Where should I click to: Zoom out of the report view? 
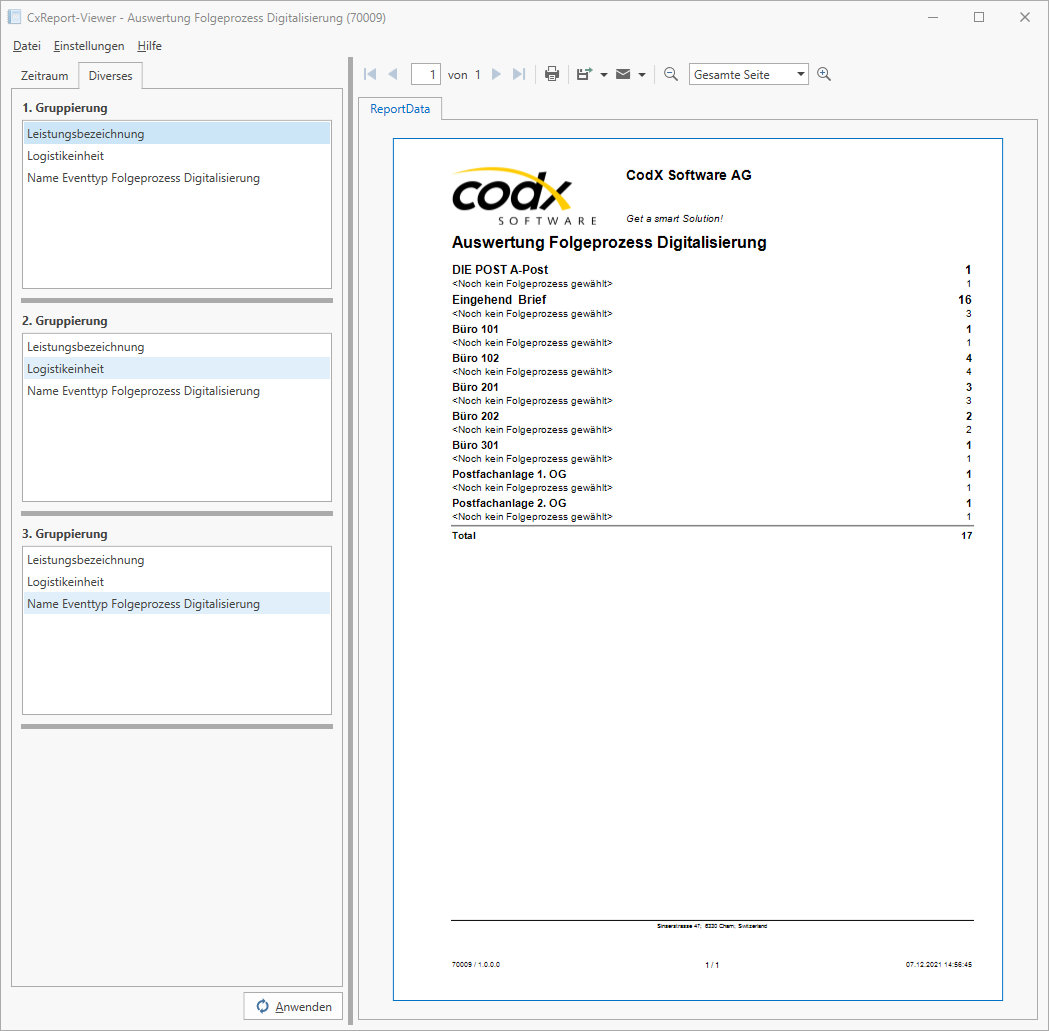(x=671, y=73)
